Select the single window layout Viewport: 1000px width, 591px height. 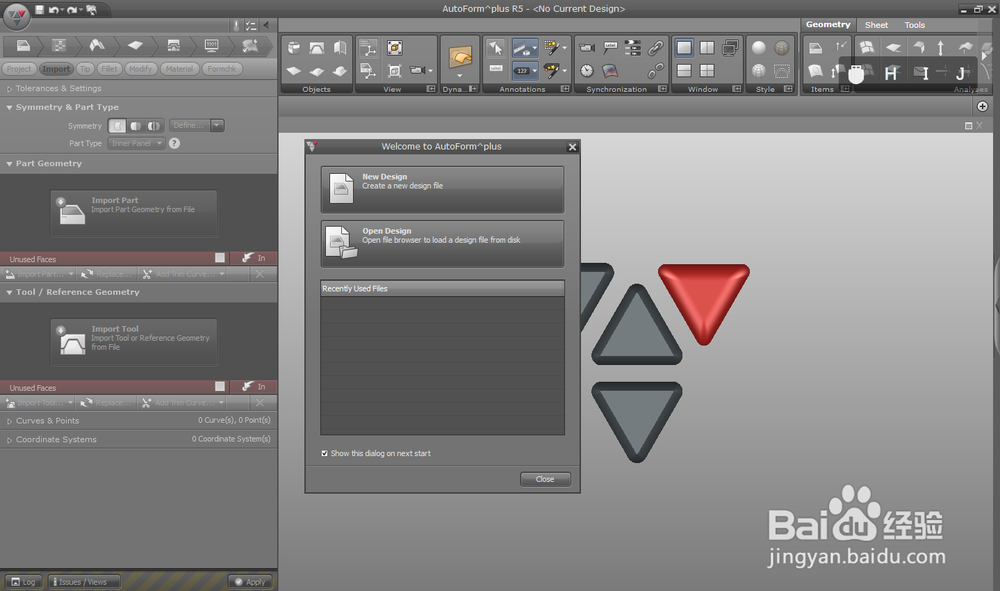click(684, 48)
